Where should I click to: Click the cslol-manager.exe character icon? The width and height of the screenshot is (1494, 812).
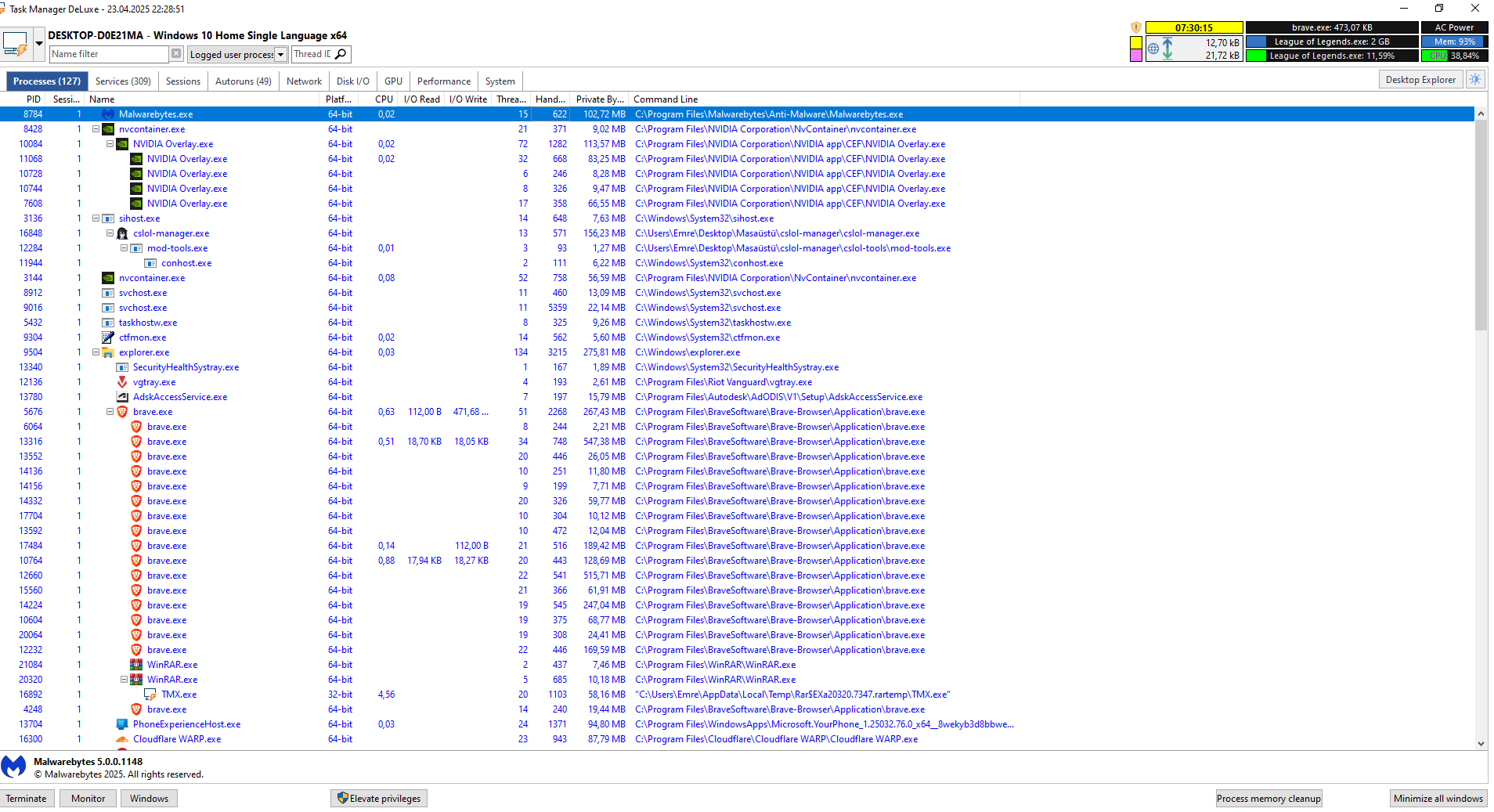(122, 233)
